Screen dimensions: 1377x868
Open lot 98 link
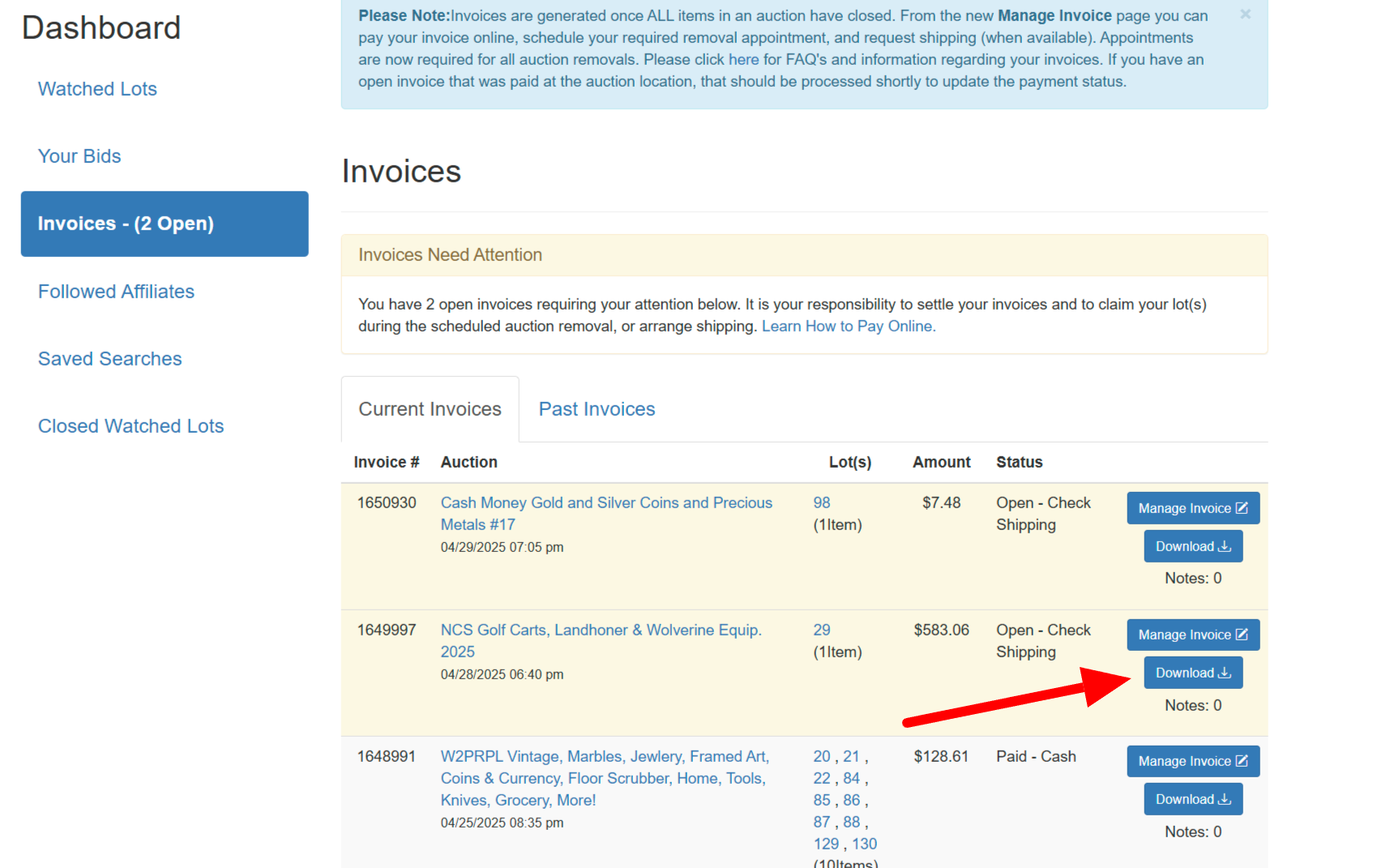coord(821,503)
